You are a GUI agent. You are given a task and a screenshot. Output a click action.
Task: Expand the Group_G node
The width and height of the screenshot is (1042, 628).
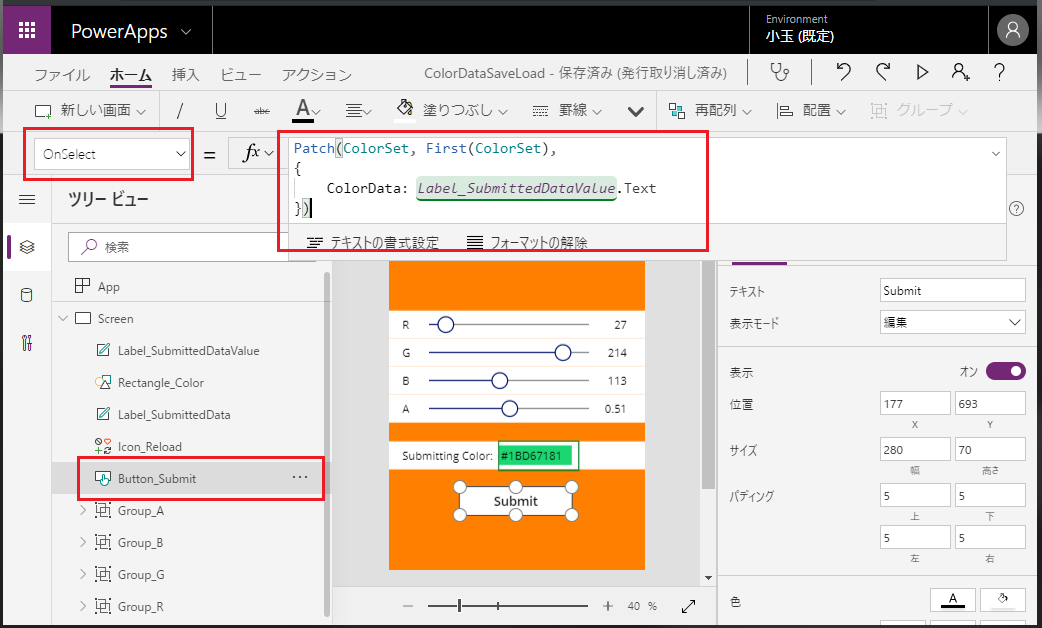(x=83, y=574)
